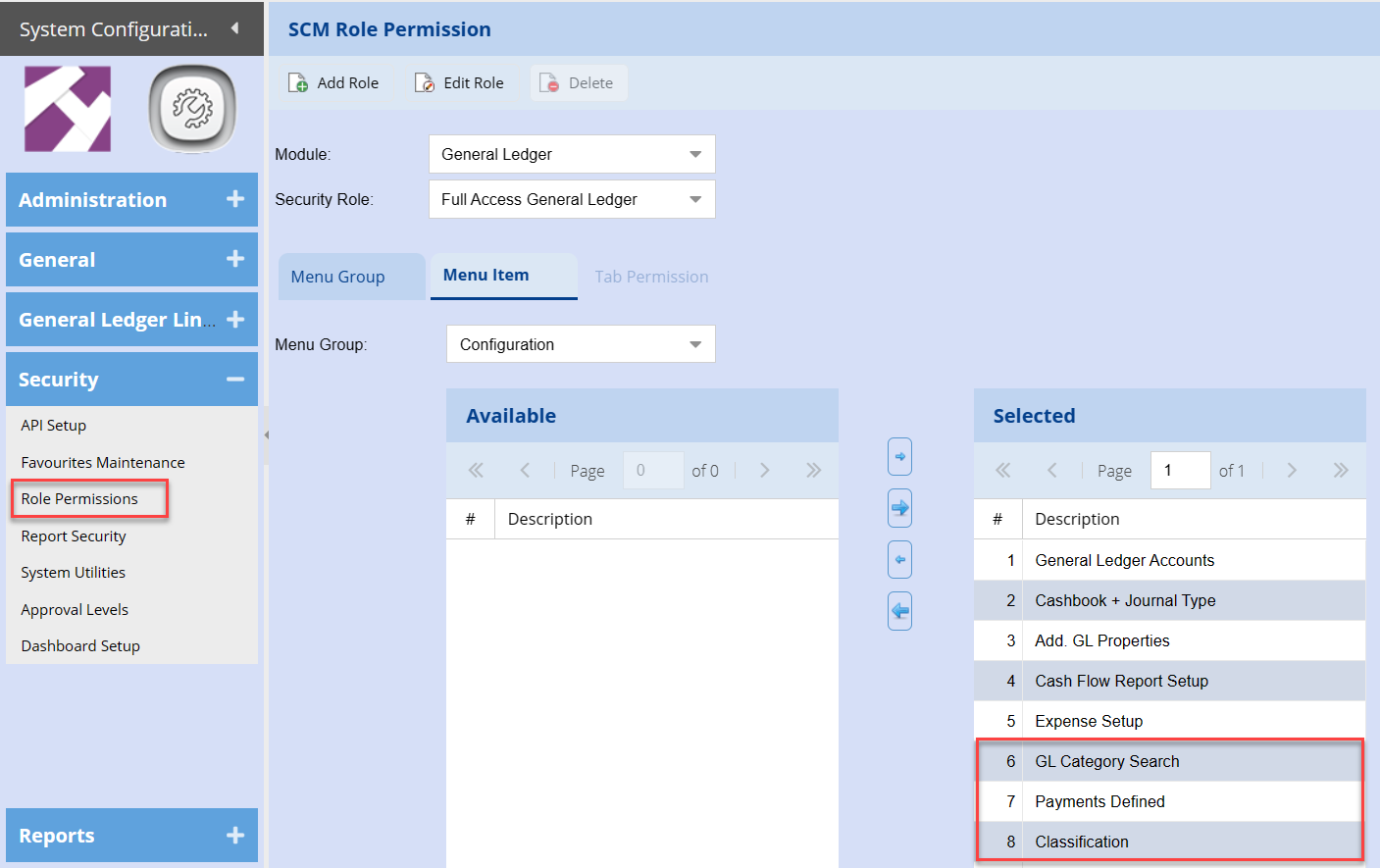The image size is (1380, 868).
Task: Open the gear wrench system configuration icon
Action: [x=192, y=109]
